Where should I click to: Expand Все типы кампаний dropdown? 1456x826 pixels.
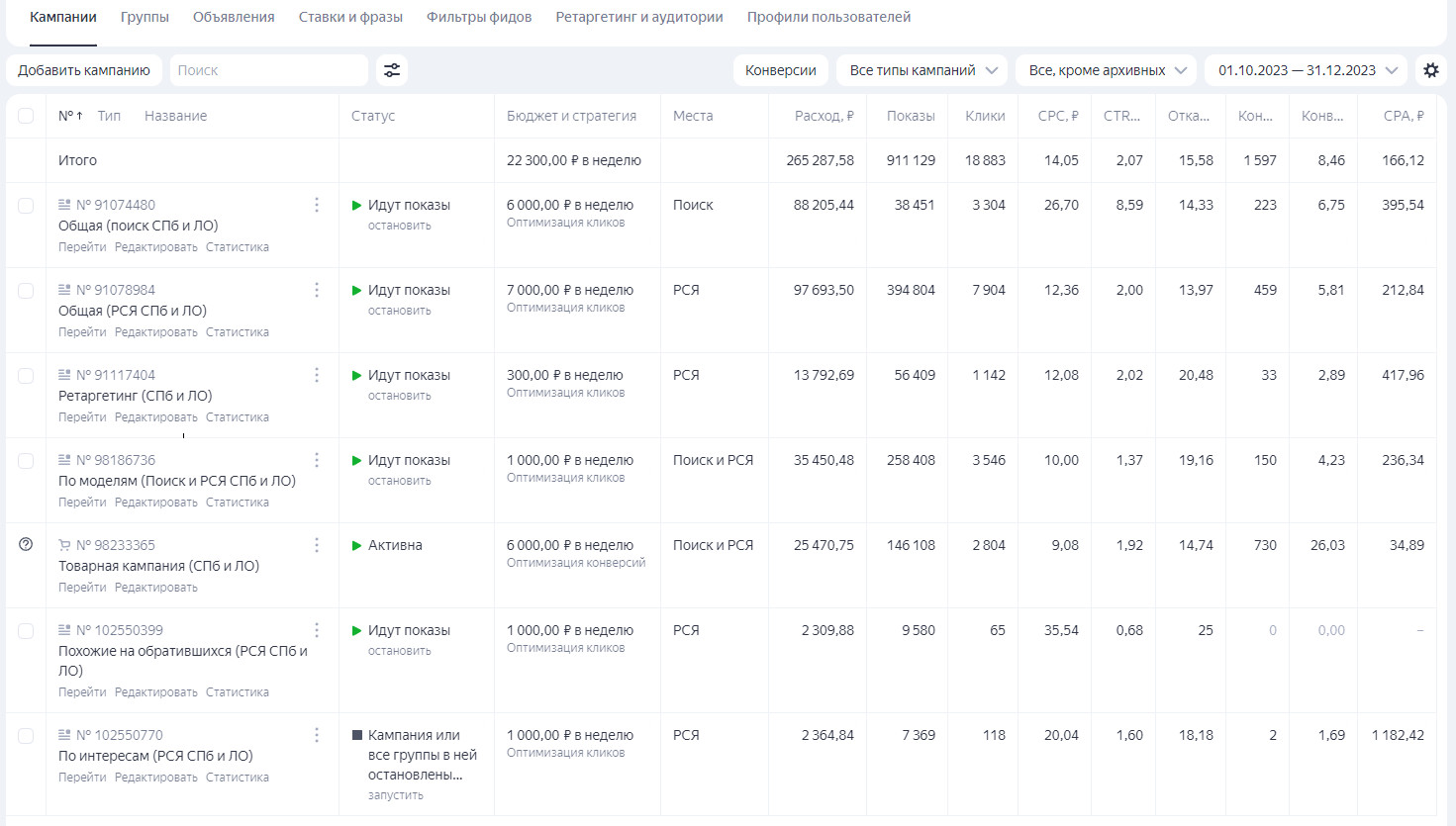922,70
